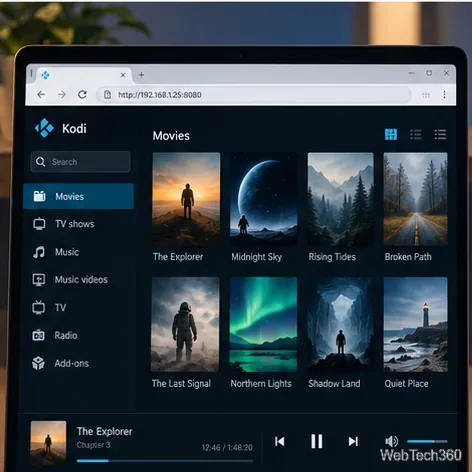Adjust the volume slider
472x472 pixels.
(427, 441)
